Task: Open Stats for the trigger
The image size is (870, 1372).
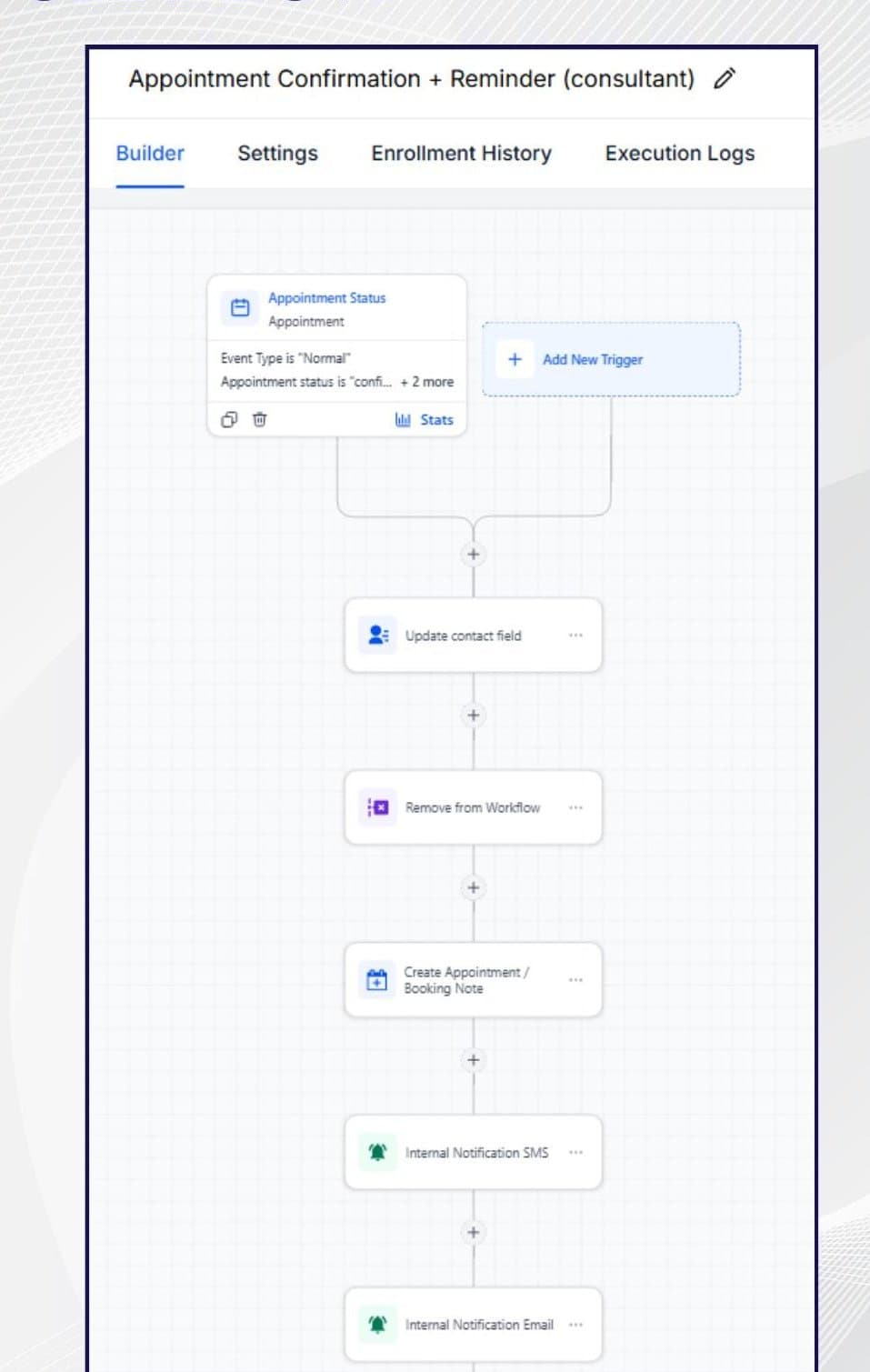Action: point(436,420)
